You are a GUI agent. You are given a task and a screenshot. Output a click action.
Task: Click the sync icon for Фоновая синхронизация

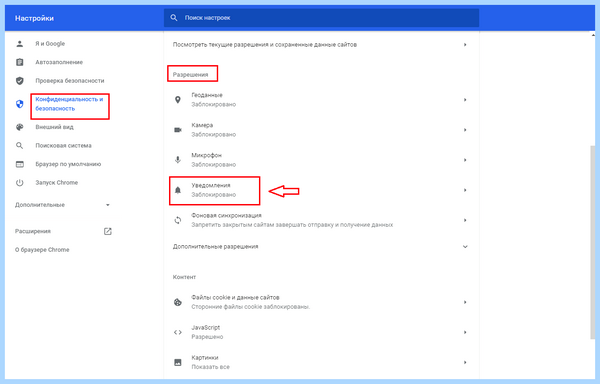pos(178,220)
